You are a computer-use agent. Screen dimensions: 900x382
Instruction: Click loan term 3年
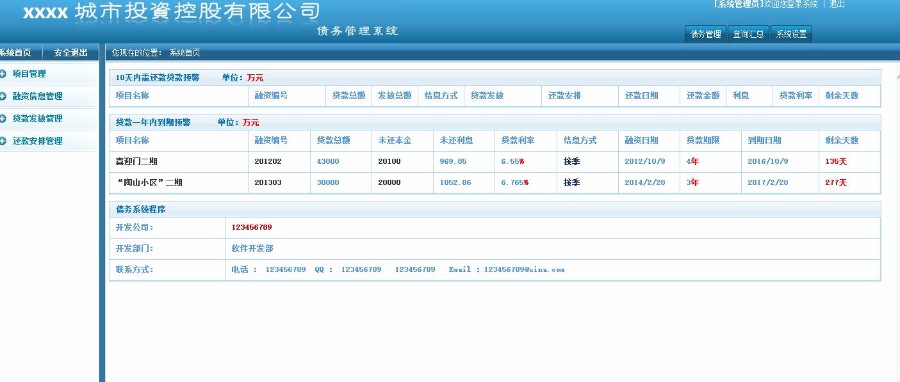693,183
